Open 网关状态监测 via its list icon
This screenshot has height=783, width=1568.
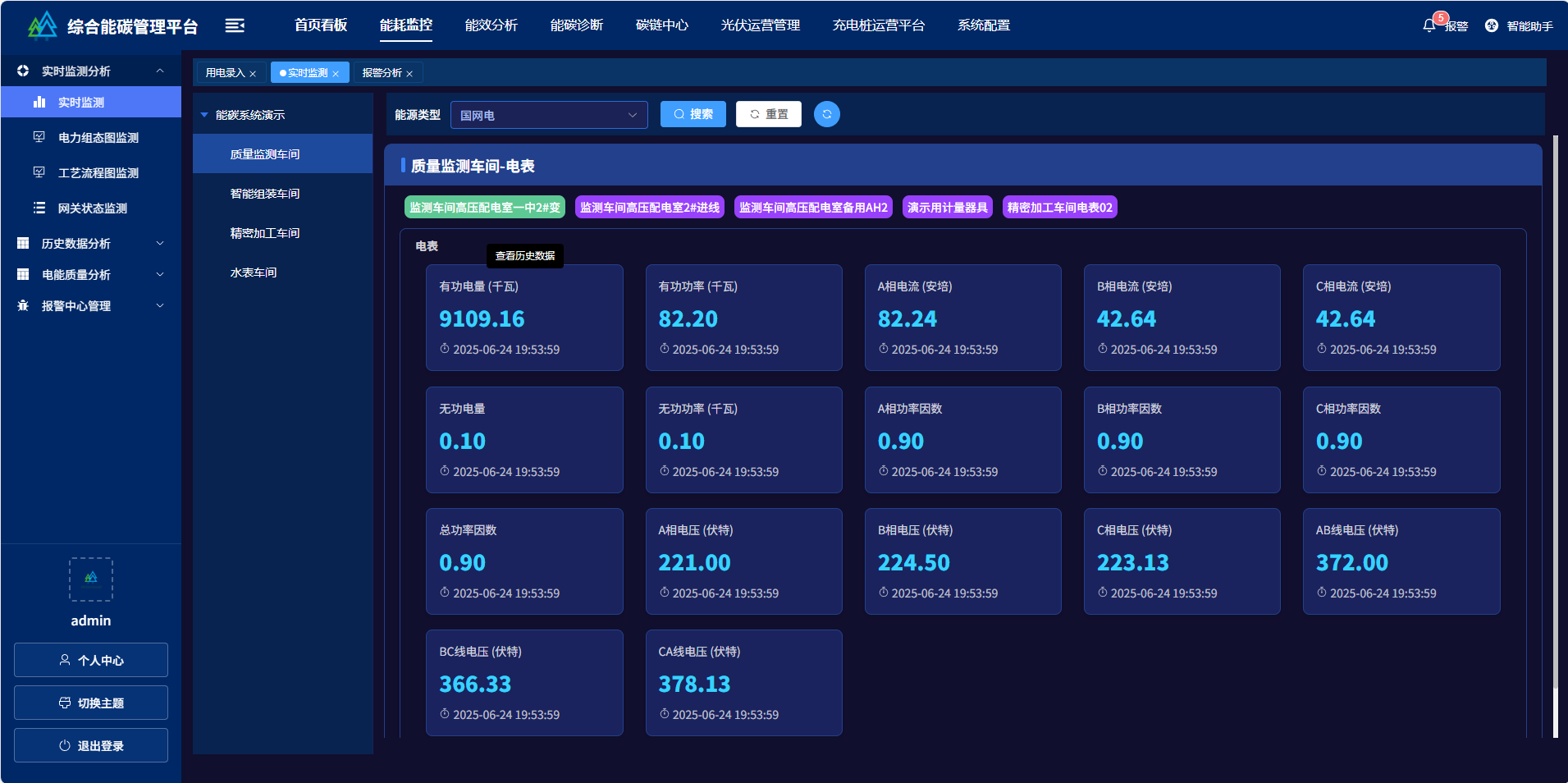39,208
